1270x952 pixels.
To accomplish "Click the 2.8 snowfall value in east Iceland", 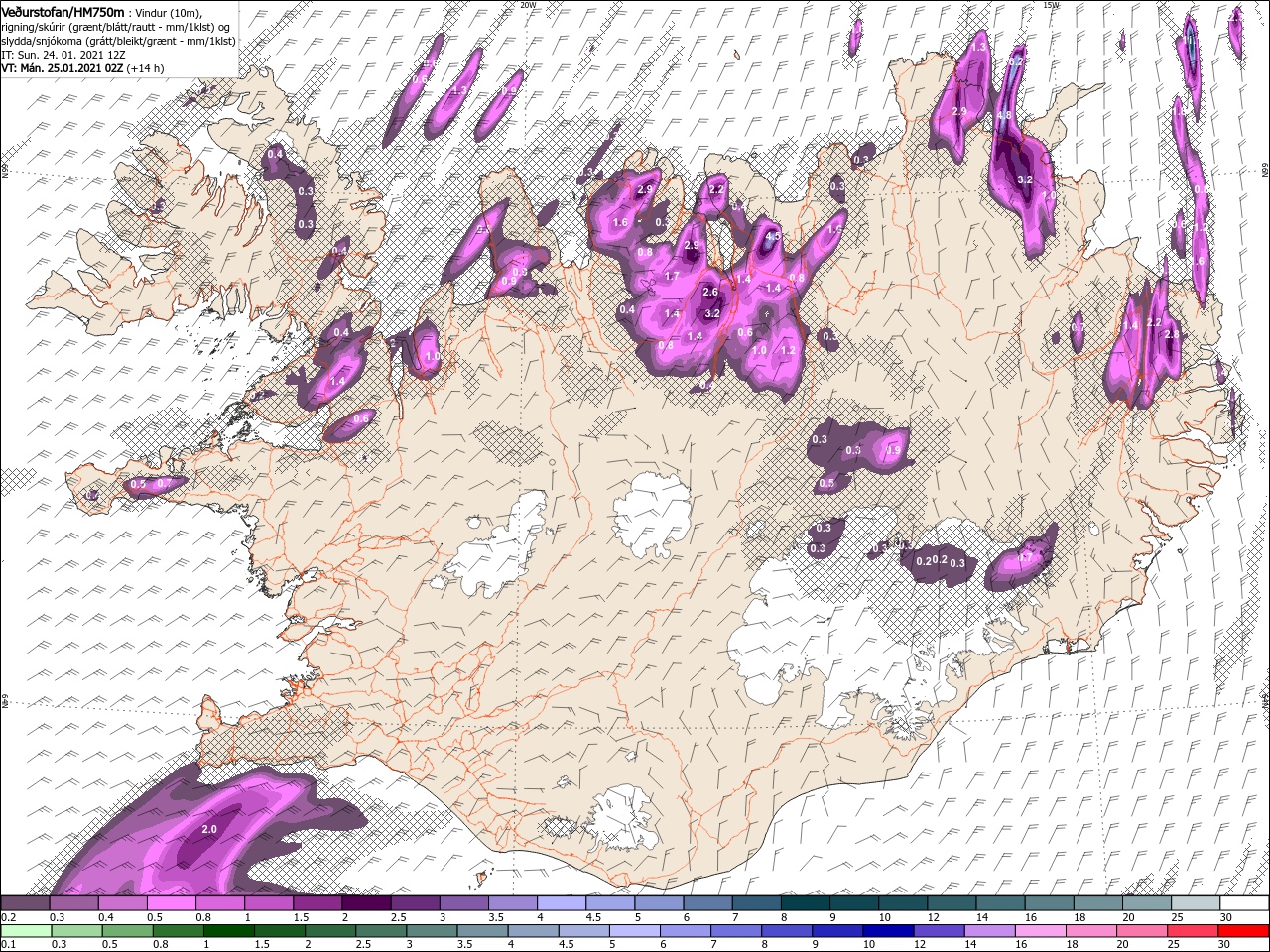I will click(1172, 335).
